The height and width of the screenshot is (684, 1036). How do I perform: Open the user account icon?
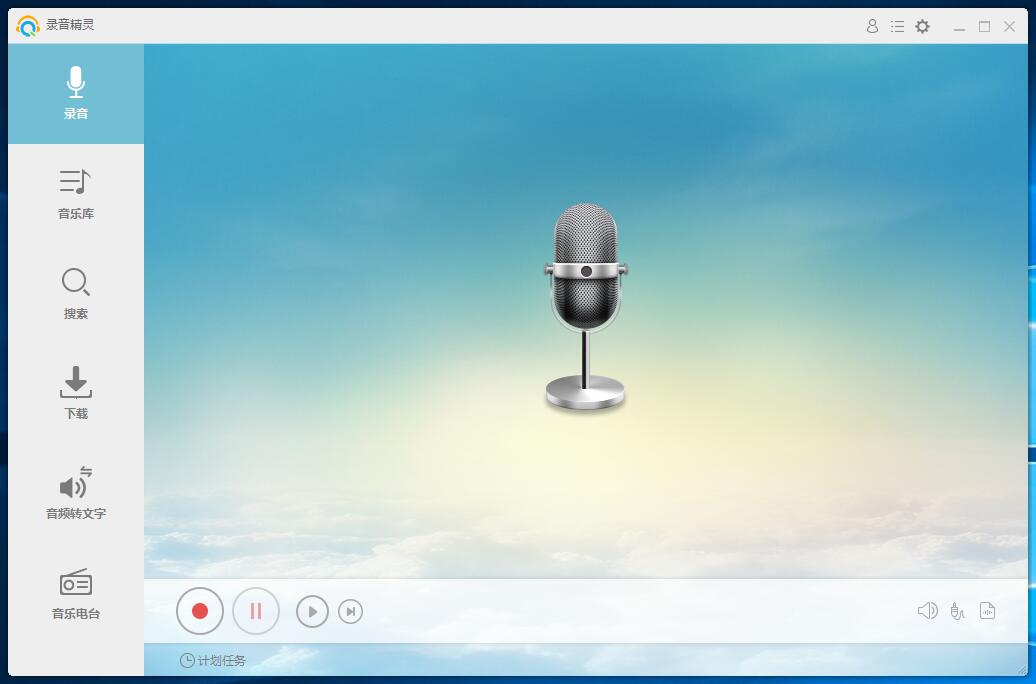point(872,26)
